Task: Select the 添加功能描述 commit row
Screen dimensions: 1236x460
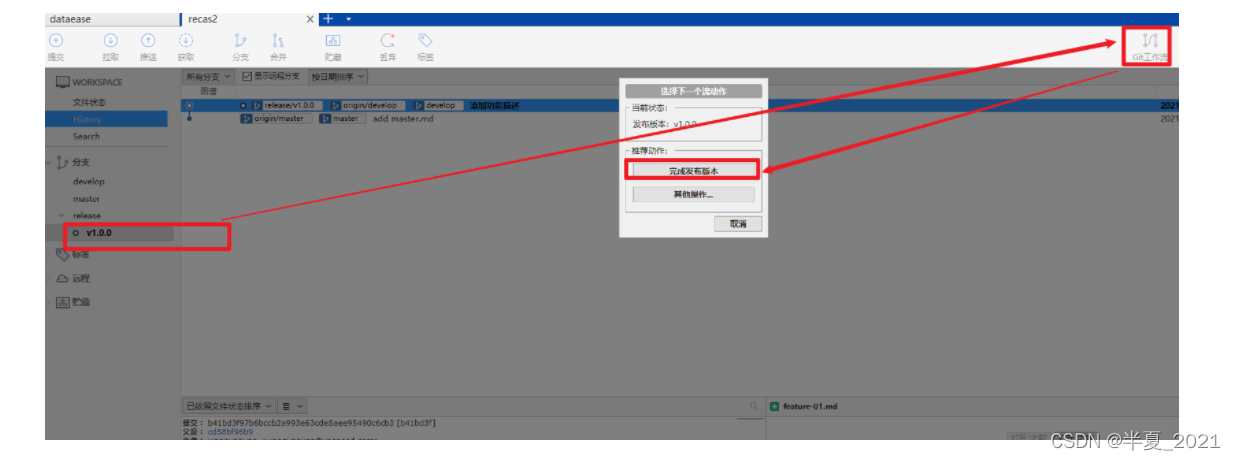Action: coord(679,105)
